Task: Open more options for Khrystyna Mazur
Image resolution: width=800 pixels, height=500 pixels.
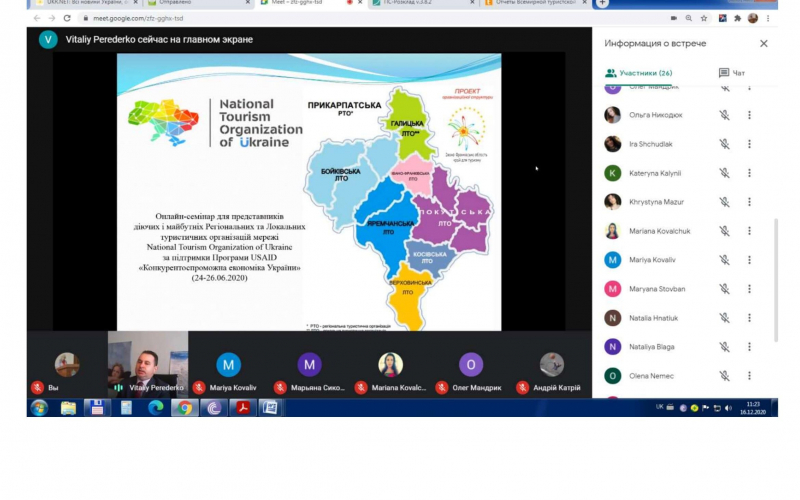Action: pyautogui.click(x=749, y=202)
